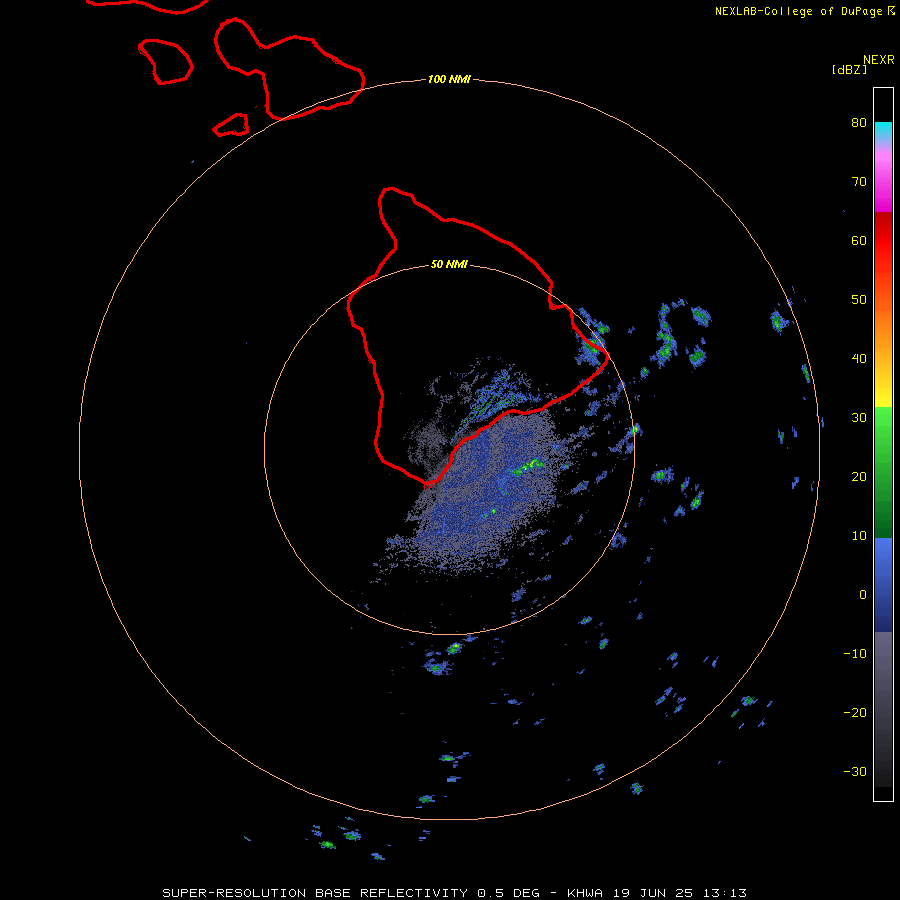The width and height of the screenshot is (900, 900).
Task: Click the 30 value on dBZ scale
Action: (859, 418)
